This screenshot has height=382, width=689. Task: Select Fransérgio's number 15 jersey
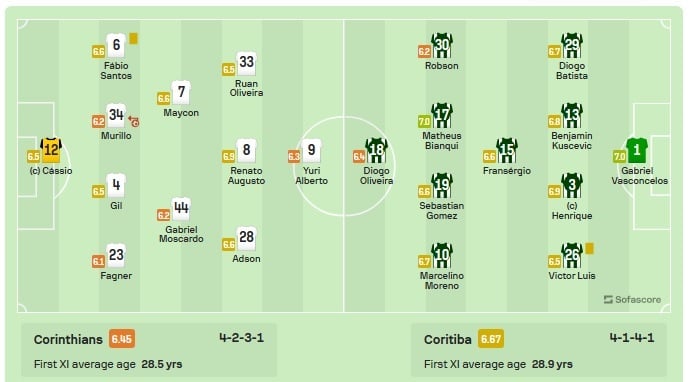click(507, 151)
